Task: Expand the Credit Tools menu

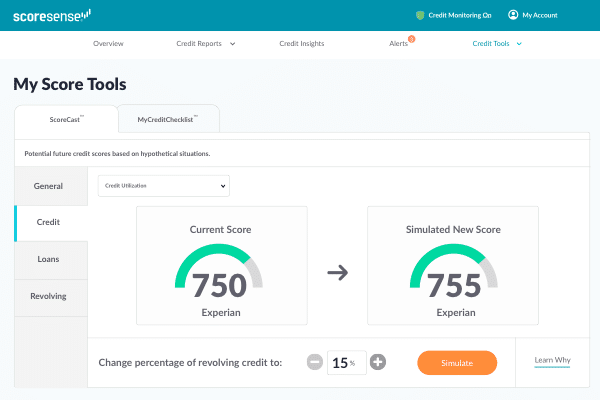Action: (497, 44)
